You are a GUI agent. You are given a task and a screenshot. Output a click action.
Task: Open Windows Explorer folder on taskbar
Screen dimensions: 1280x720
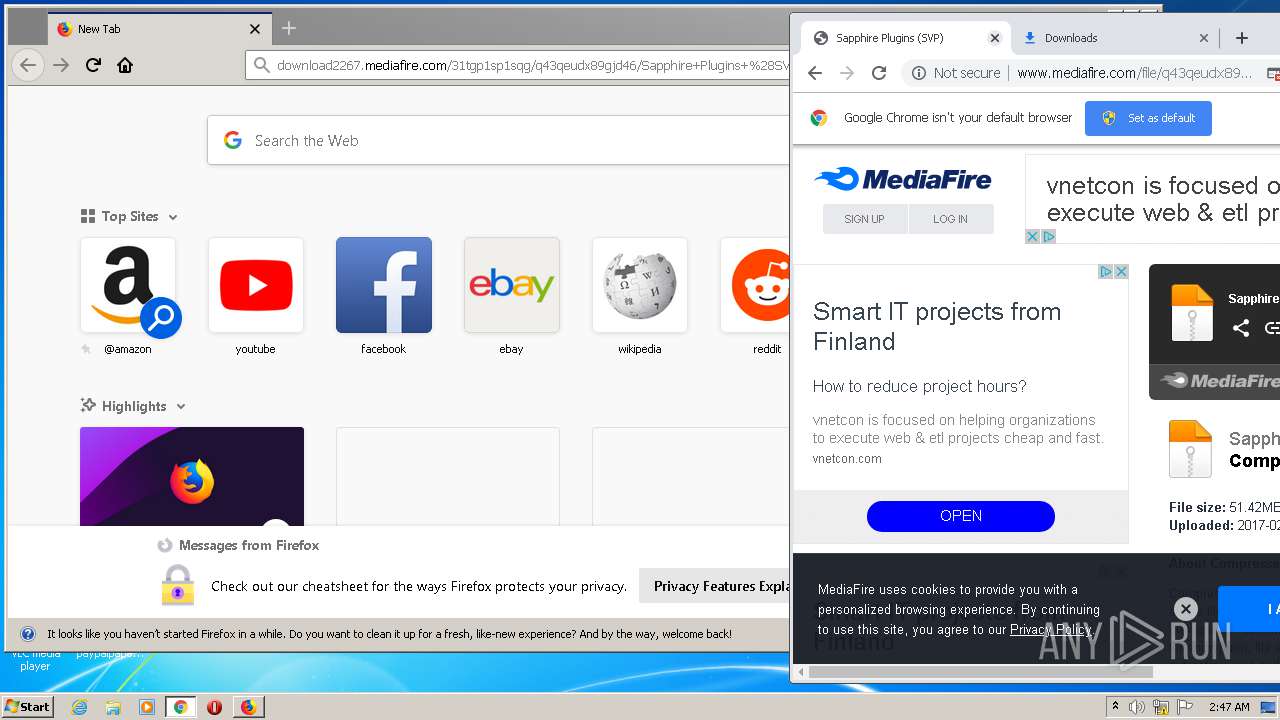click(x=113, y=707)
